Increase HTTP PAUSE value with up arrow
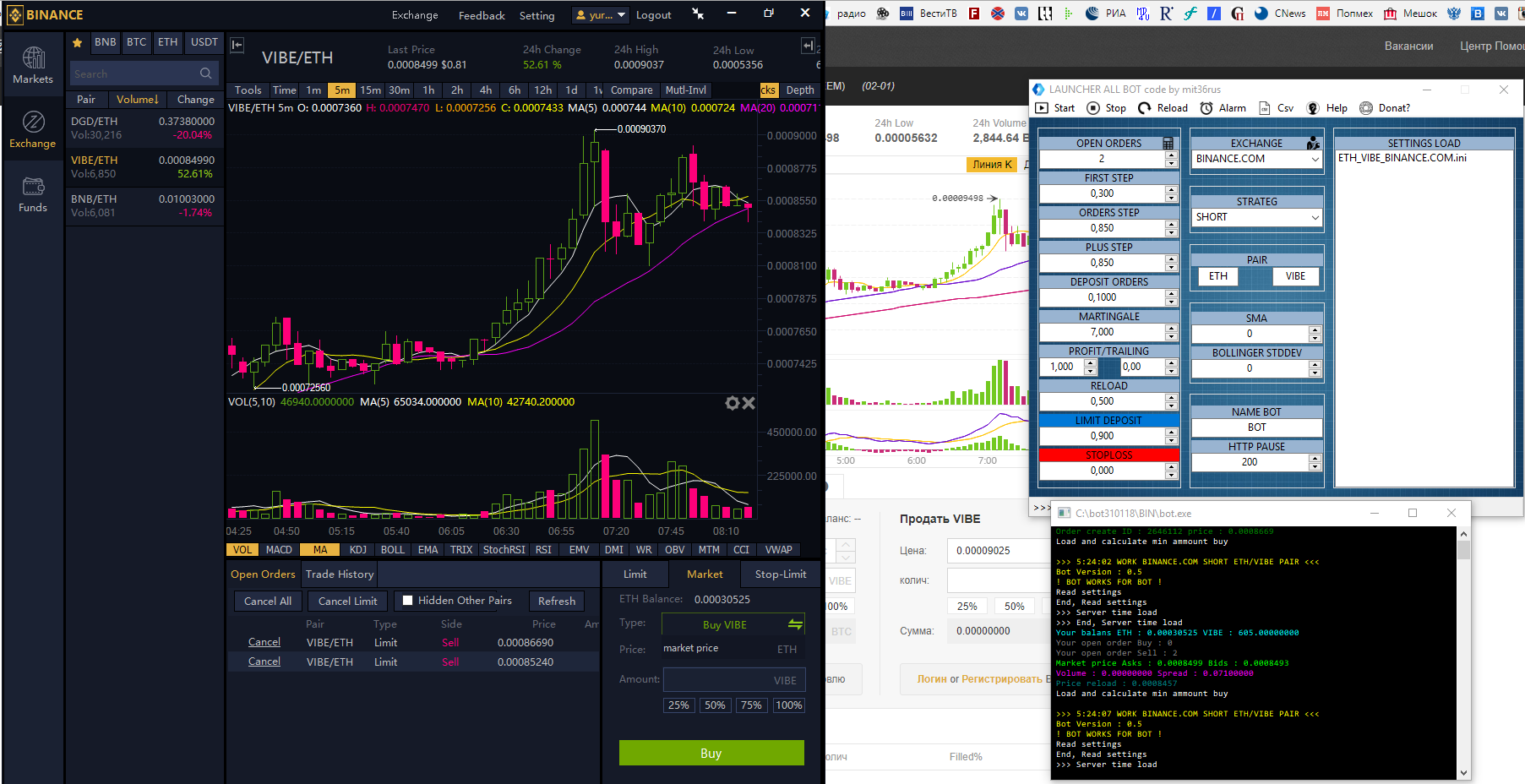This screenshot has height=784, width=1525. click(1315, 459)
